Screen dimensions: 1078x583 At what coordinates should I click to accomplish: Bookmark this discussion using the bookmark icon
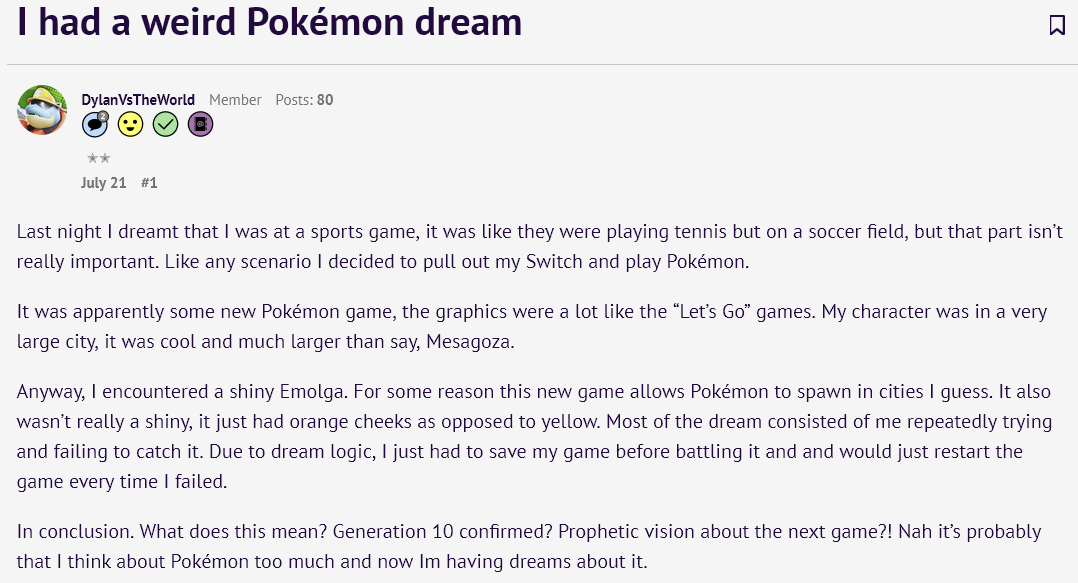pyautogui.click(x=1057, y=25)
